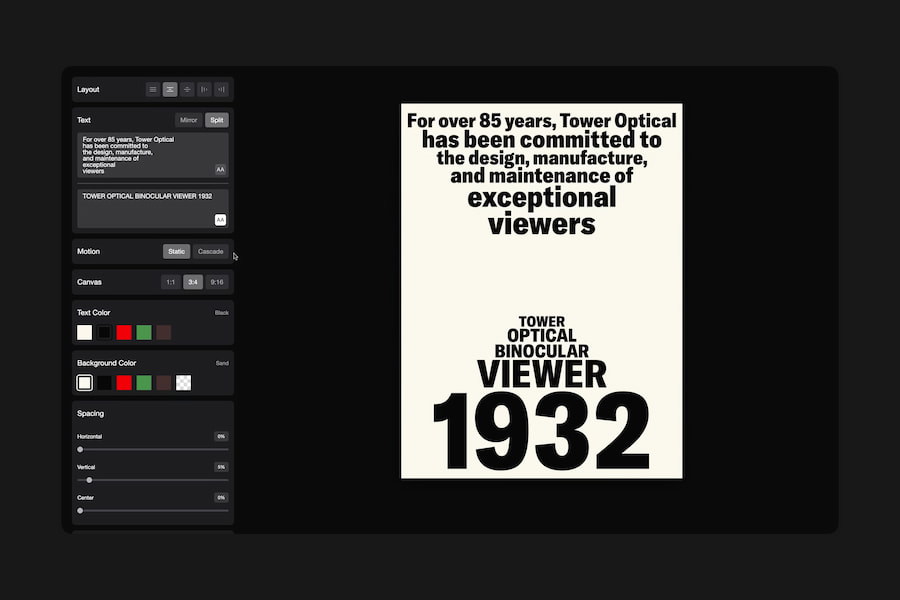Viewport: 900px width, 600px height.
Task: Switch Text mode to Split
Action: pyautogui.click(x=216, y=120)
